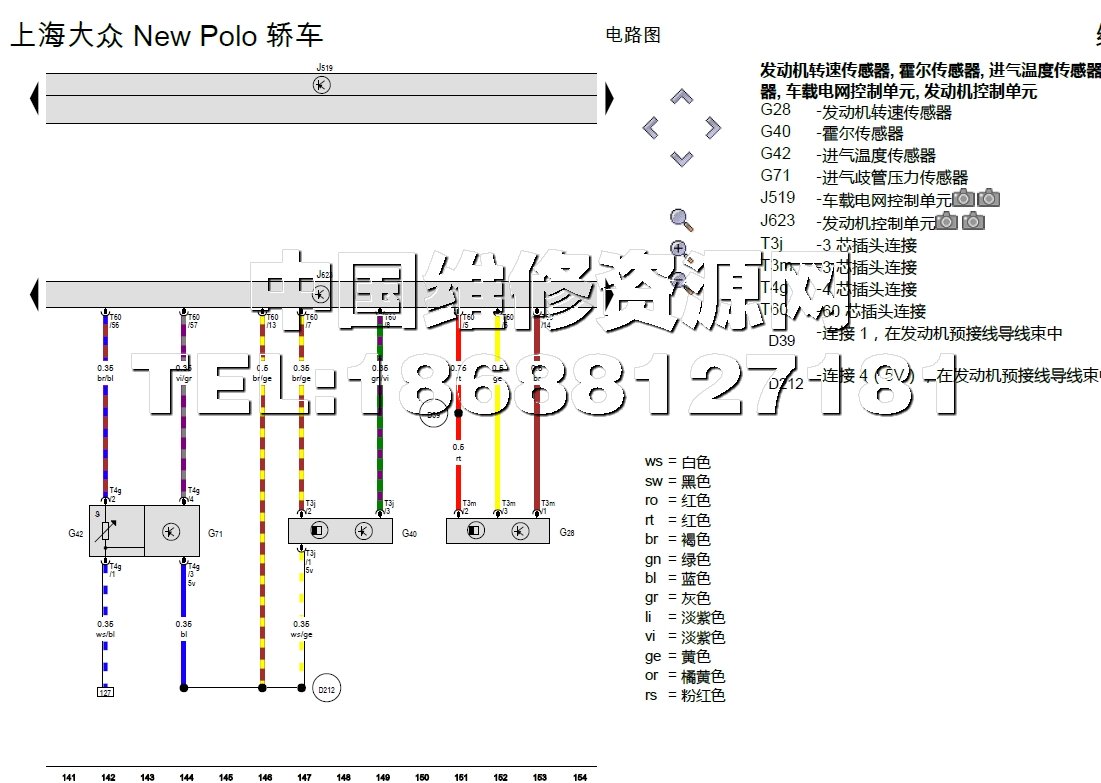
Task: Pan diagram up with up arrow
Action: (x=682, y=97)
